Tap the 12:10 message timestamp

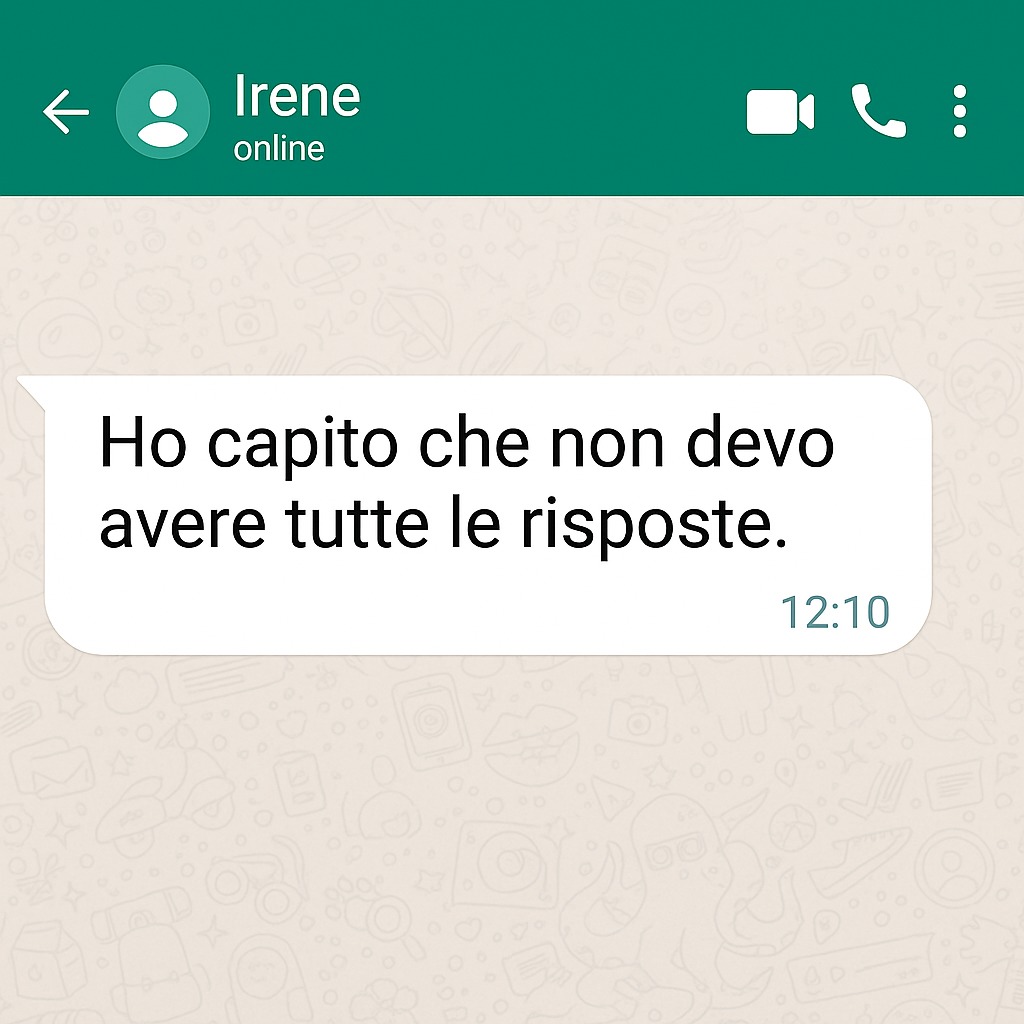coord(835,613)
